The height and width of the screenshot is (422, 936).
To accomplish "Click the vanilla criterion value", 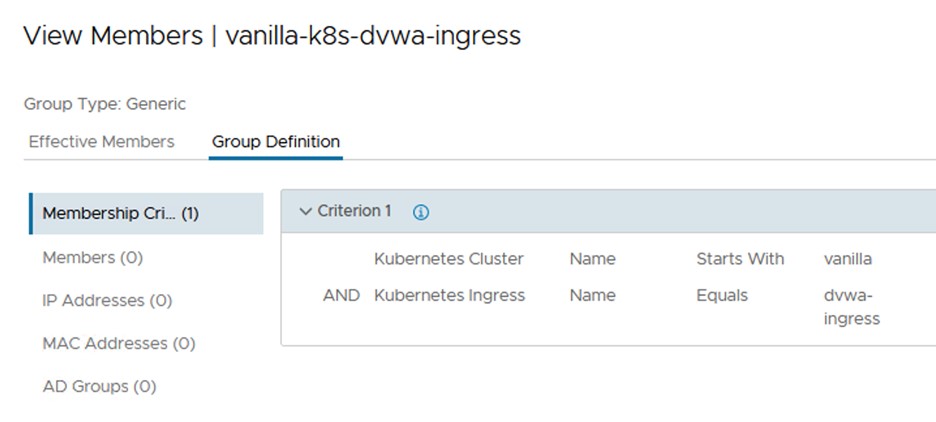I will [x=848, y=259].
